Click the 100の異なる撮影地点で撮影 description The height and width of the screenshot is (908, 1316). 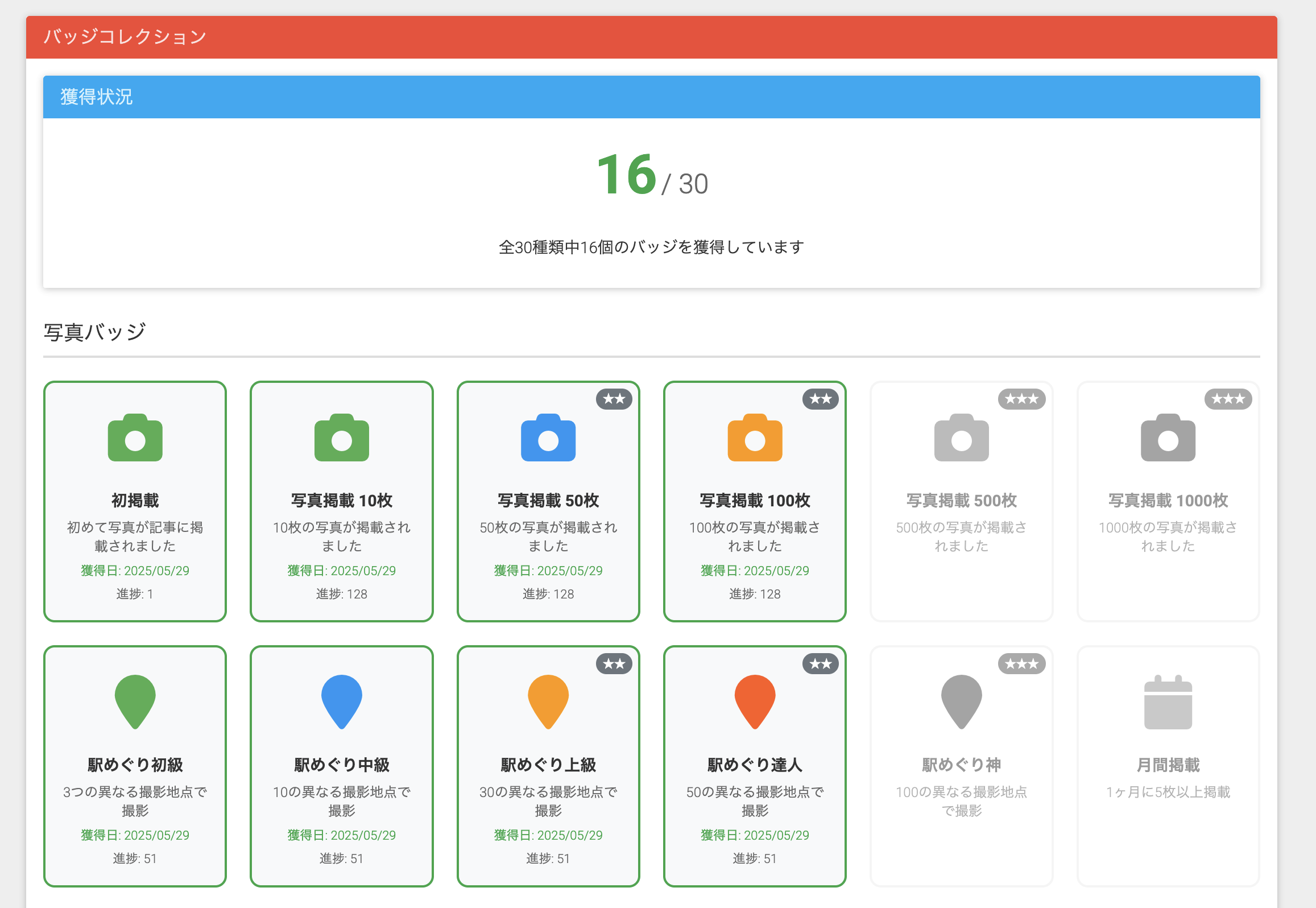[x=961, y=801]
